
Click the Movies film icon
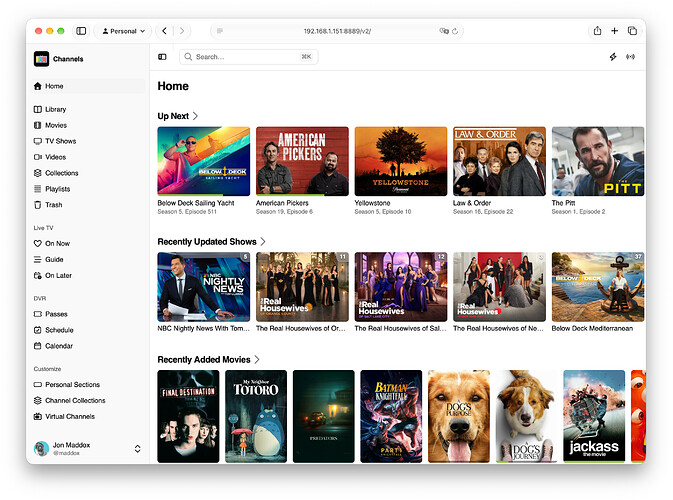tap(38, 125)
